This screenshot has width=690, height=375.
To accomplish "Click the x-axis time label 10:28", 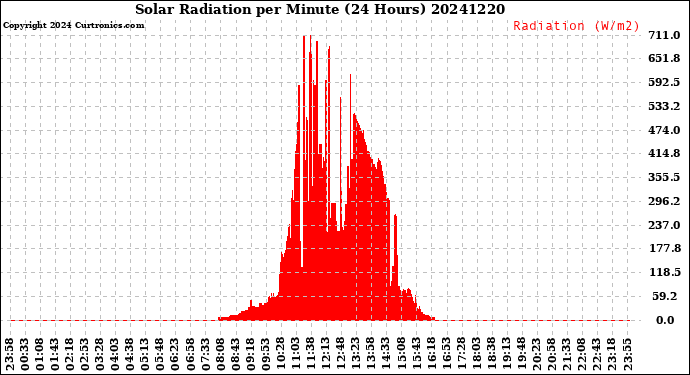I will [281, 355].
